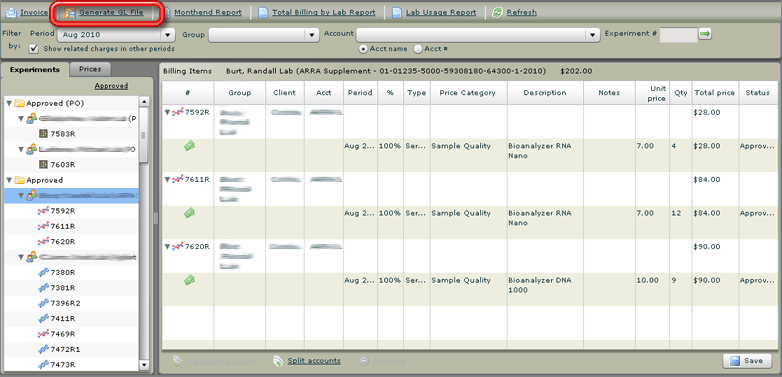The width and height of the screenshot is (782, 377).
Task: Click the Price Category column header
Action: coord(468,93)
